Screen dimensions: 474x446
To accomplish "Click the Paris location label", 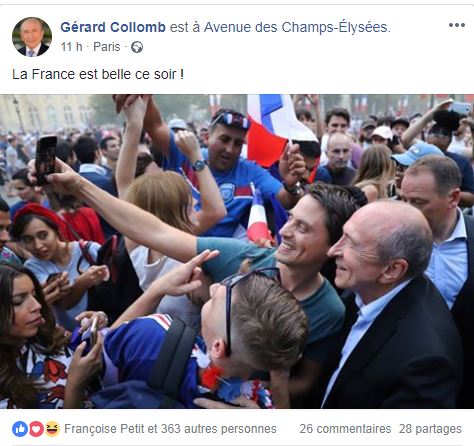I will [107, 47].
